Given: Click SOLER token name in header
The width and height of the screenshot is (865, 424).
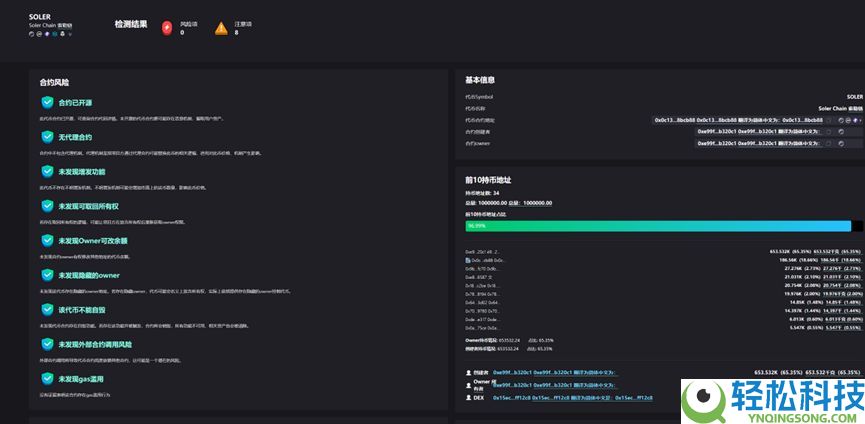Looking at the screenshot, I should click(x=40, y=17).
